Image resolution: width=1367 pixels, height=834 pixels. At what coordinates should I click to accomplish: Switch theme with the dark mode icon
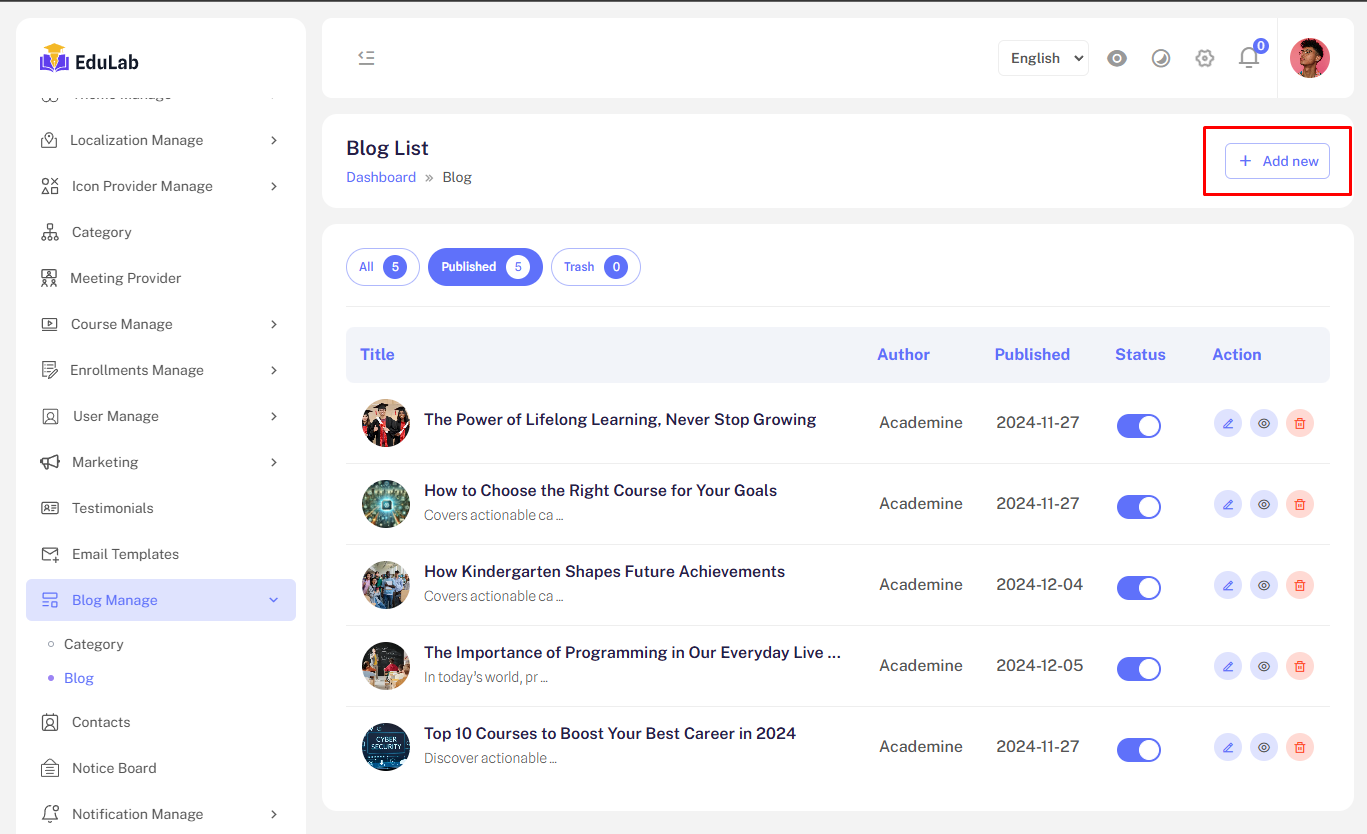tap(1160, 58)
